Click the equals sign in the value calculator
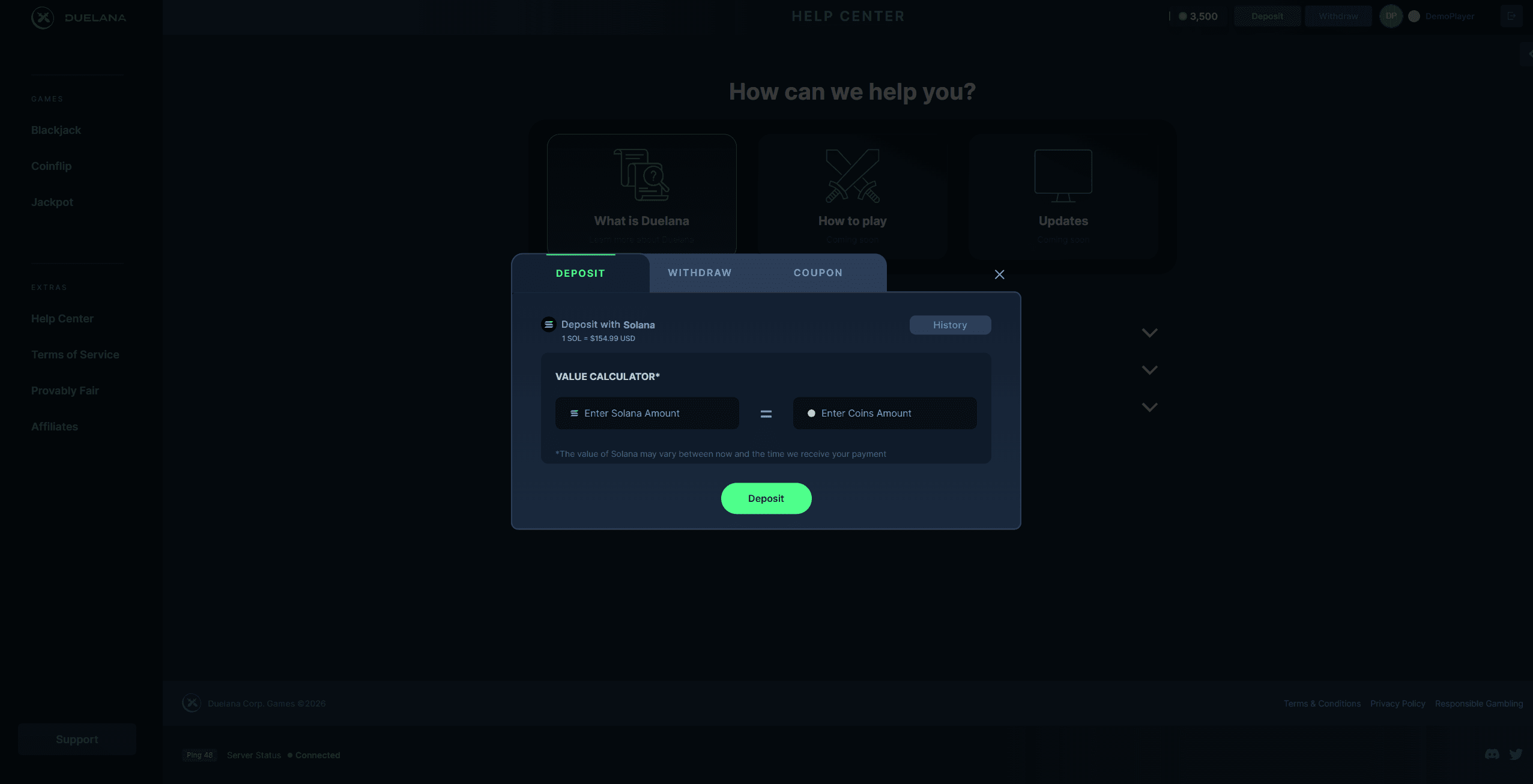 tap(766, 414)
